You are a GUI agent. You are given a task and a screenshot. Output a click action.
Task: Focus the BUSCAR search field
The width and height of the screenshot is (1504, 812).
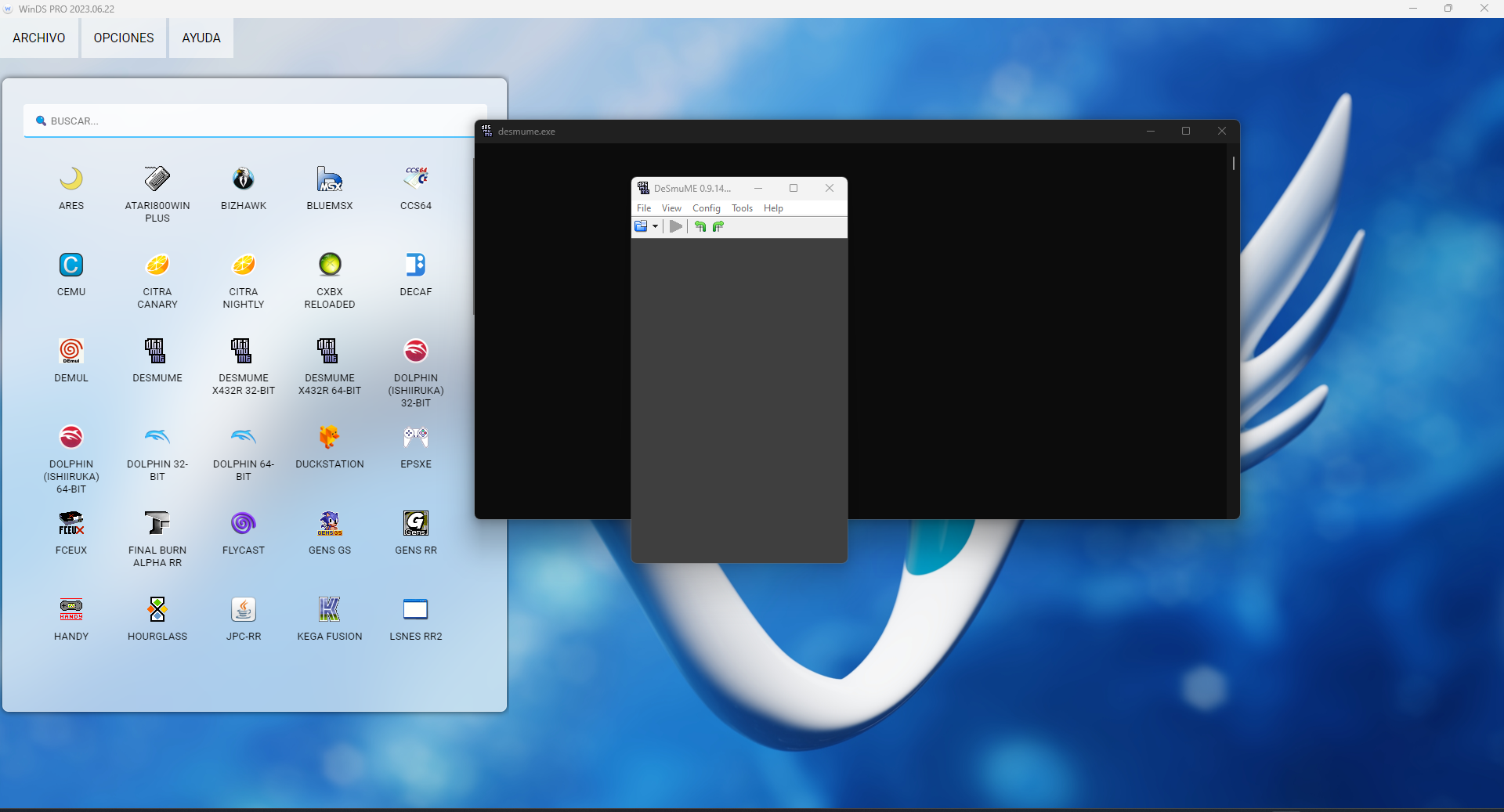click(255, 121)
